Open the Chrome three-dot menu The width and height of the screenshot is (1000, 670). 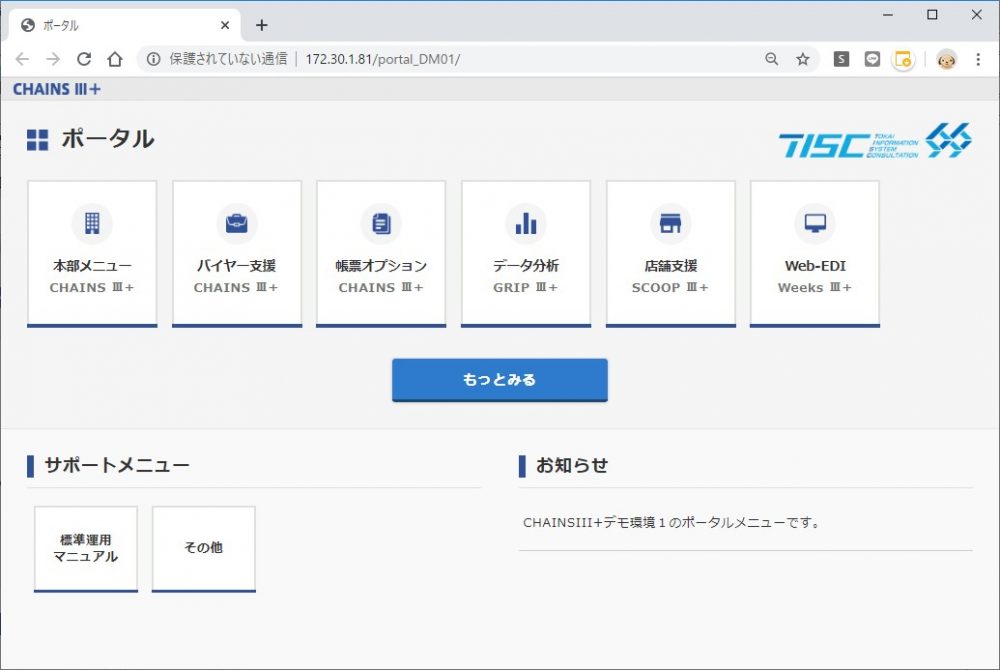point(978,59)
